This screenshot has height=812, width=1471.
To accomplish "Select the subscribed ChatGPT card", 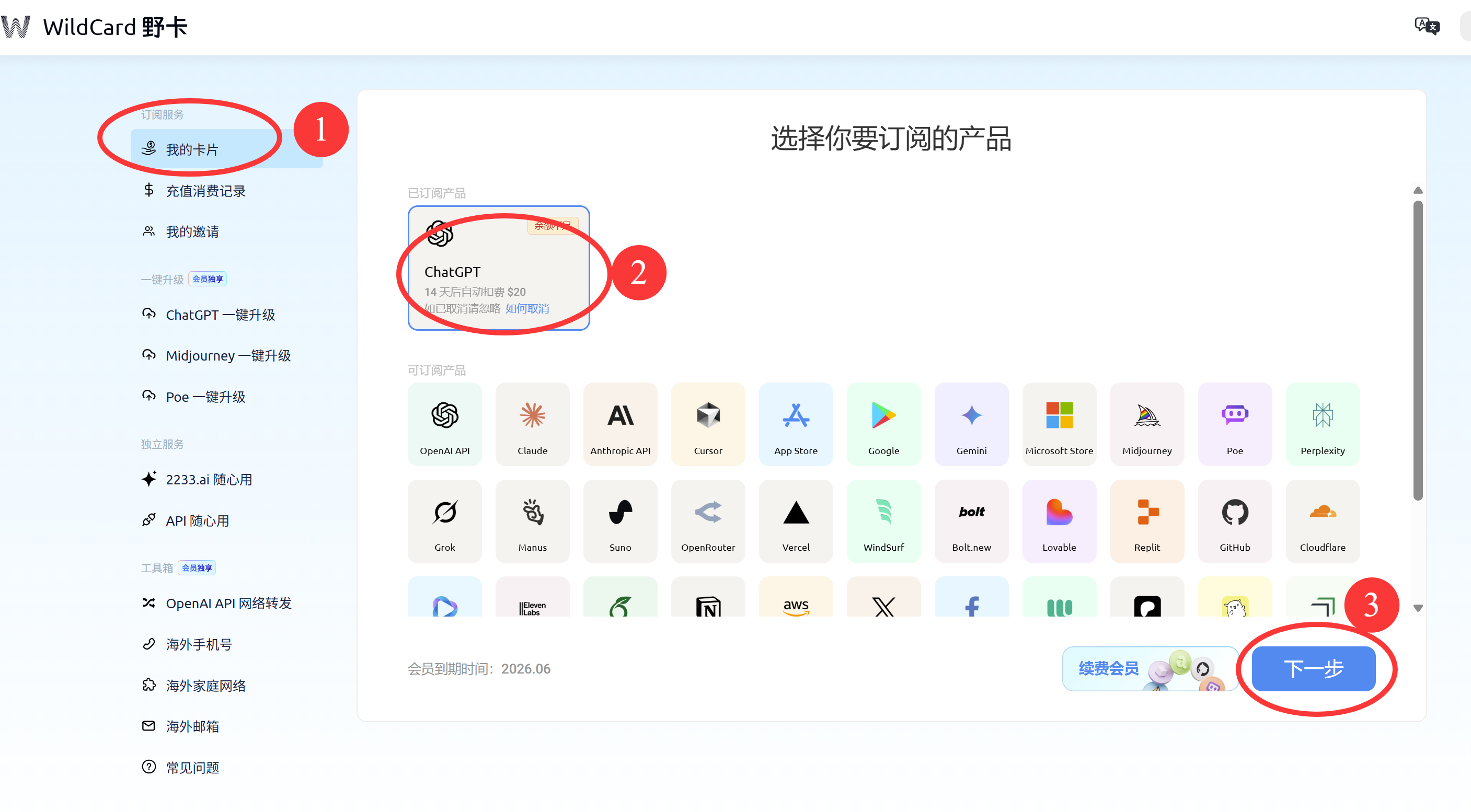I will point(499,268).
